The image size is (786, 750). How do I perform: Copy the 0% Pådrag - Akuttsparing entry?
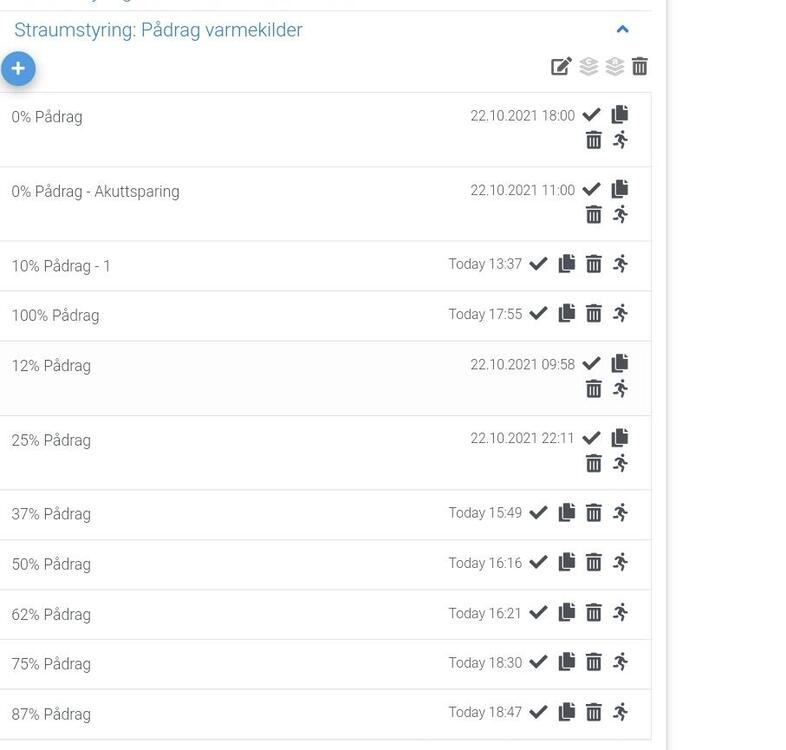[620, 189]
